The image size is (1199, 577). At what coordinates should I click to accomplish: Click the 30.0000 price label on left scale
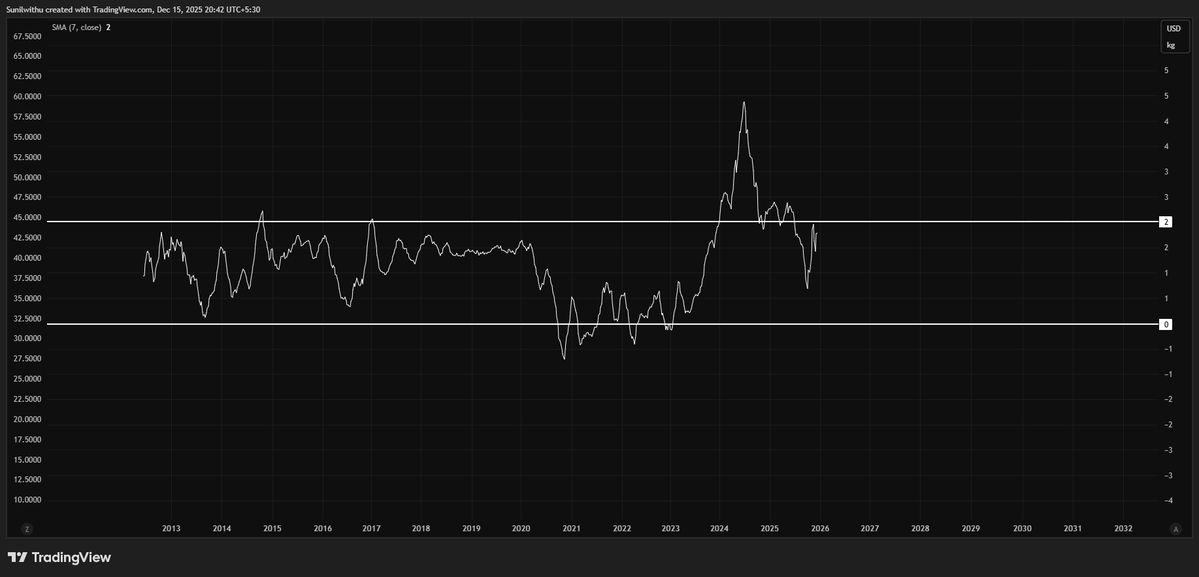click(28, 339)
